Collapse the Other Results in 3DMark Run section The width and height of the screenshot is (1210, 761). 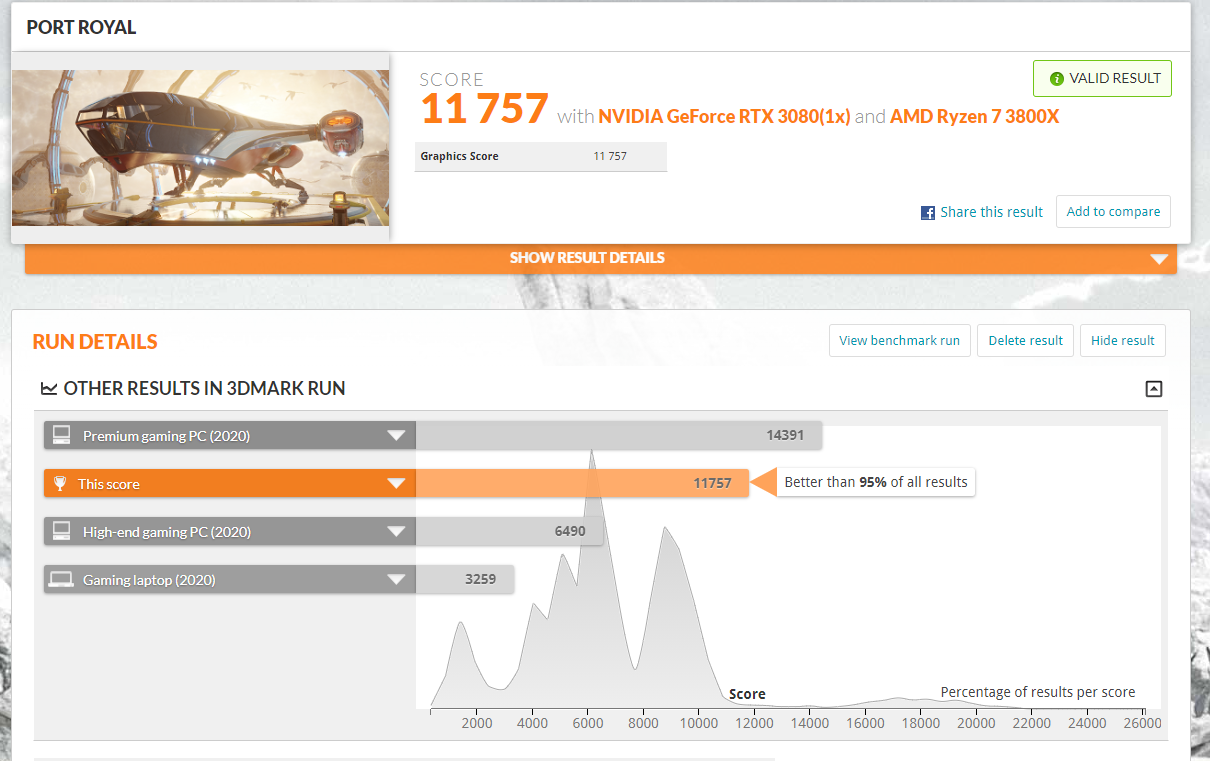point(1154,389)
